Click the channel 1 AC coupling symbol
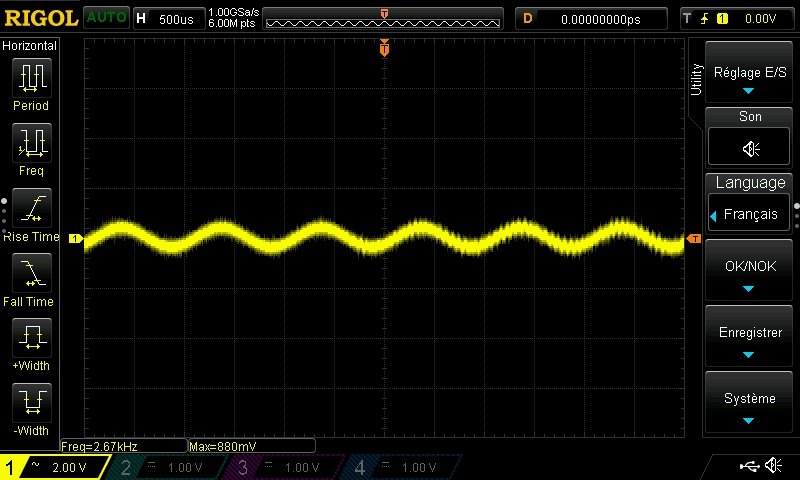 pyautogui.click(x=35, y=464)
